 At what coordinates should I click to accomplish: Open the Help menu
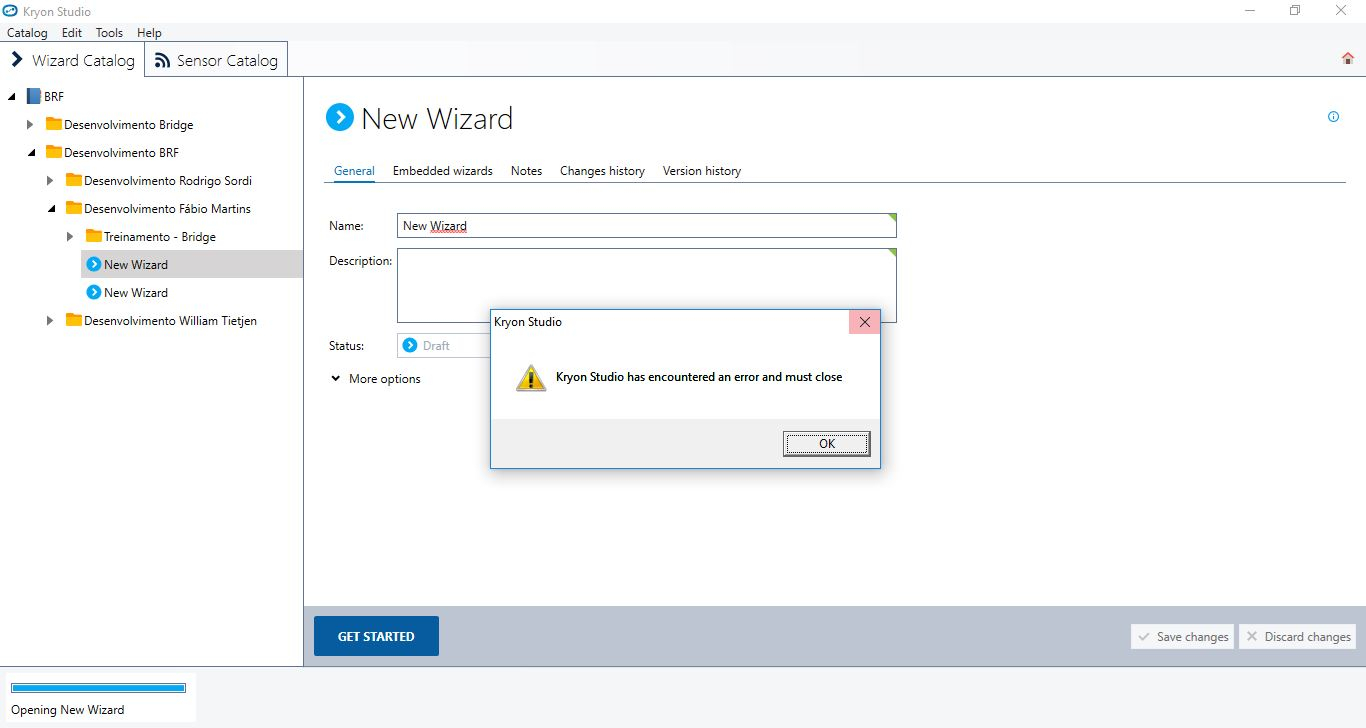pos(149,33)
